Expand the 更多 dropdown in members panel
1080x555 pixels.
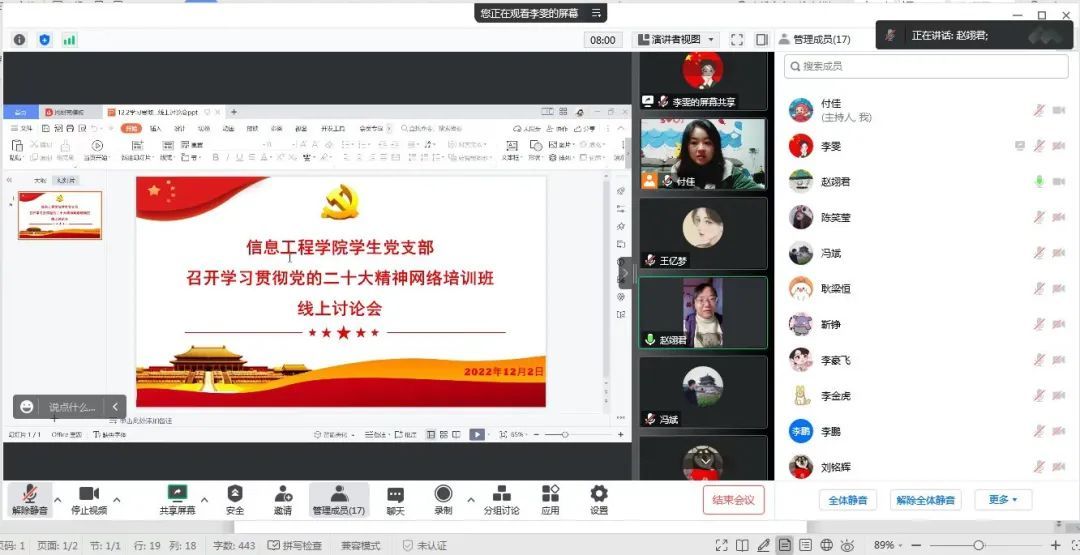click(1002, 500)
